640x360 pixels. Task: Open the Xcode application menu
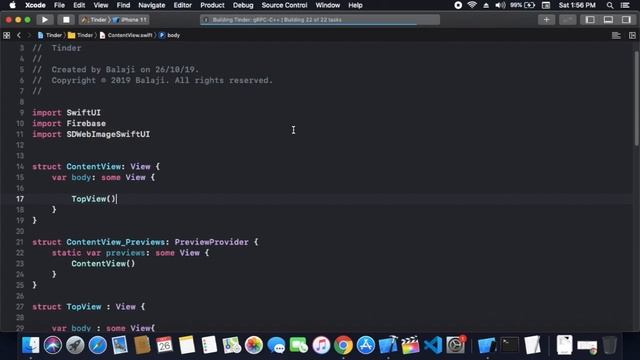pos(35,5)
